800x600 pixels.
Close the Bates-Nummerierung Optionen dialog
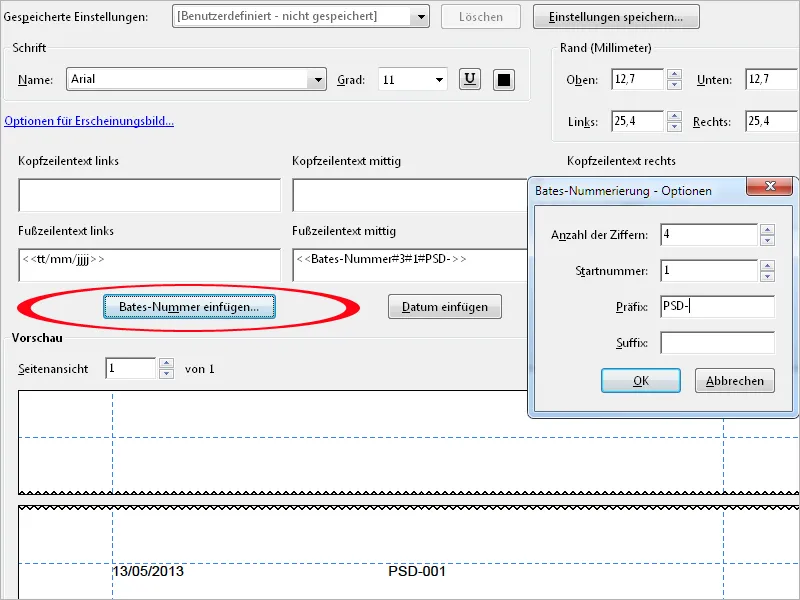click(x=770, y=186)
